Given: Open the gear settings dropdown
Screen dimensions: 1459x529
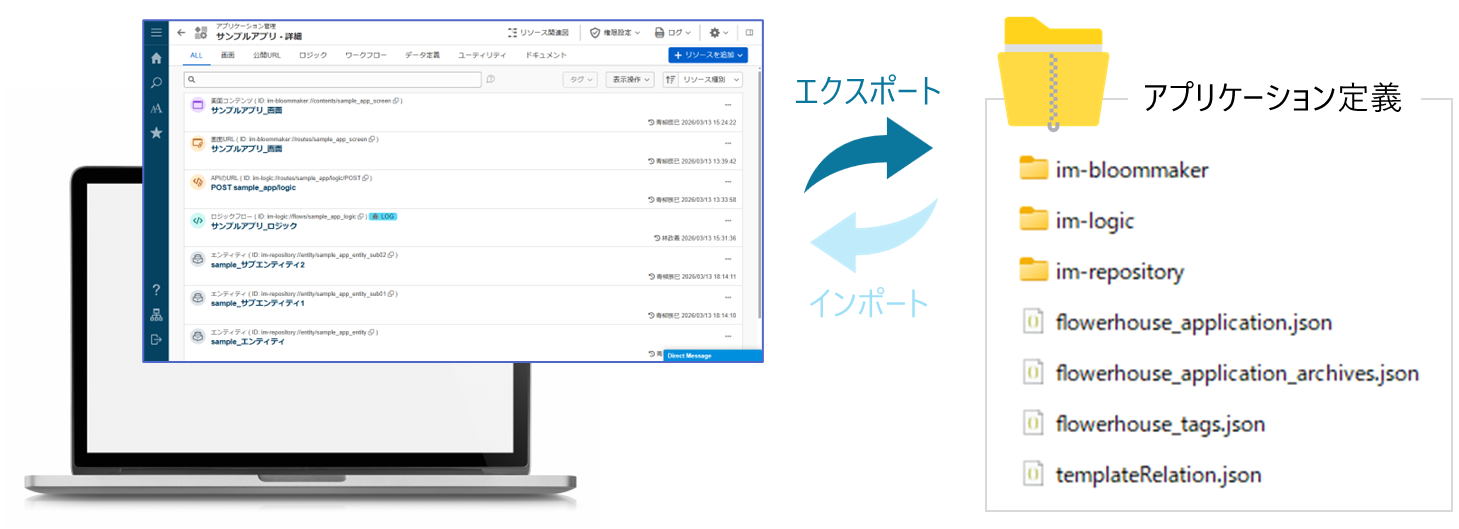Looking at the screenshot, I should pyautogui.click(x=719, y=32).
